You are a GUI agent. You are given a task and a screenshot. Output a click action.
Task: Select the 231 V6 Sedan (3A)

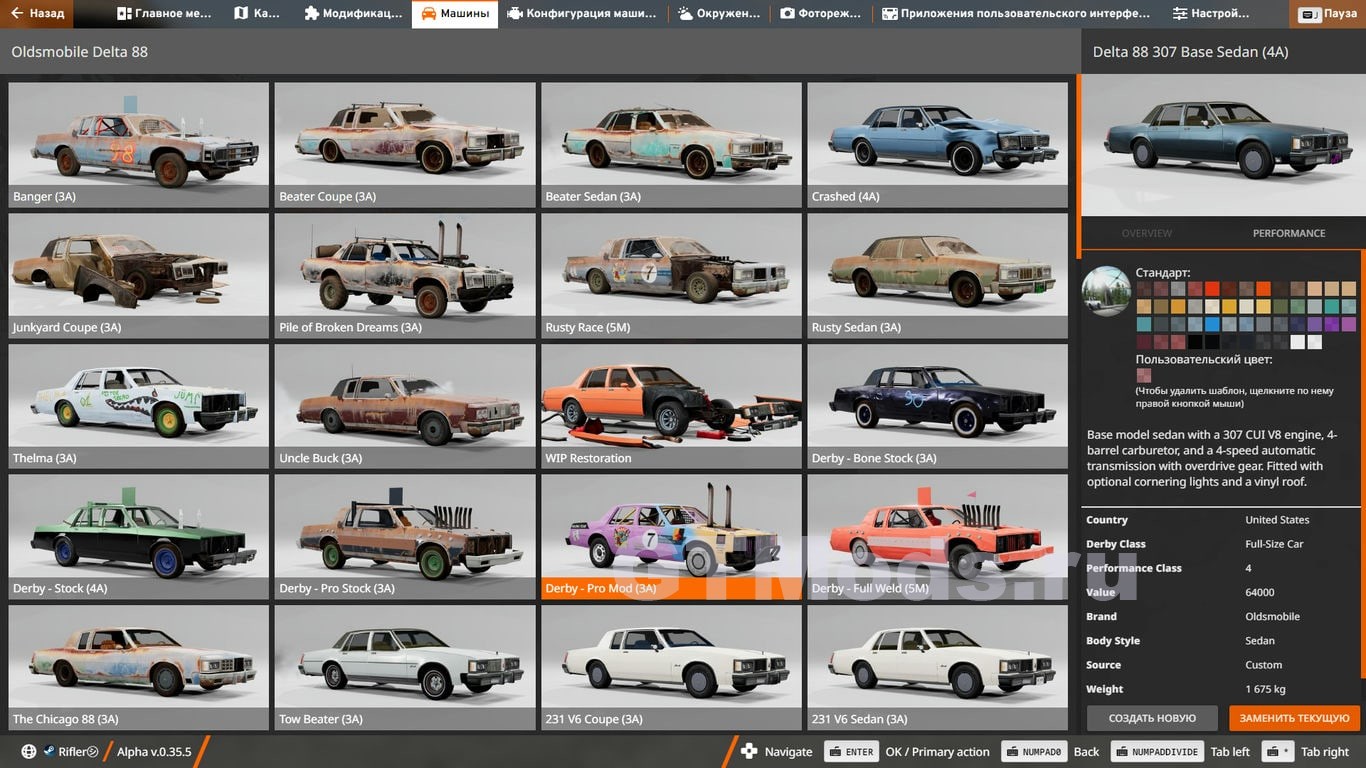tap(938, 667)
